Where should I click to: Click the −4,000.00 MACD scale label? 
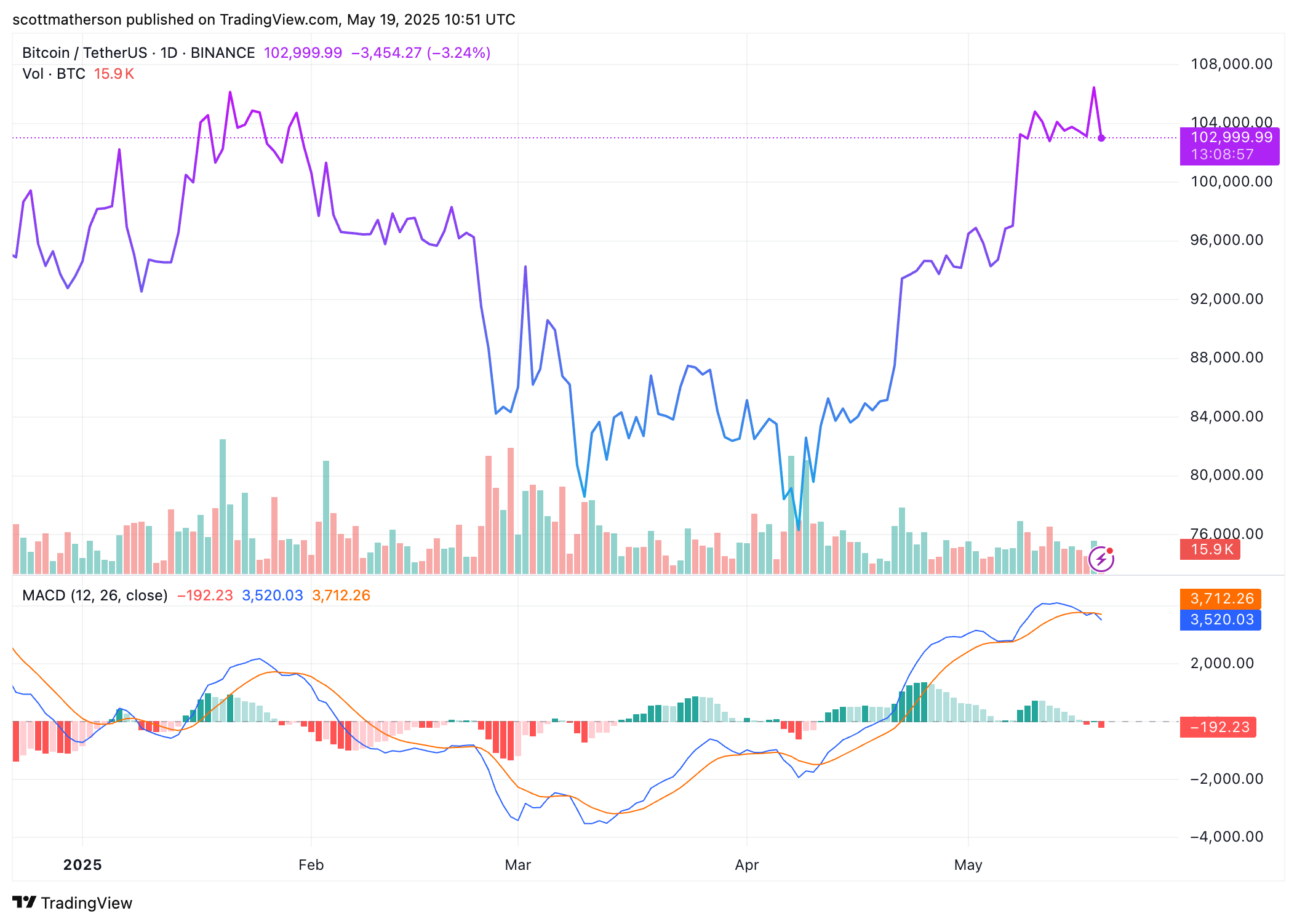tap(1226, 837)
